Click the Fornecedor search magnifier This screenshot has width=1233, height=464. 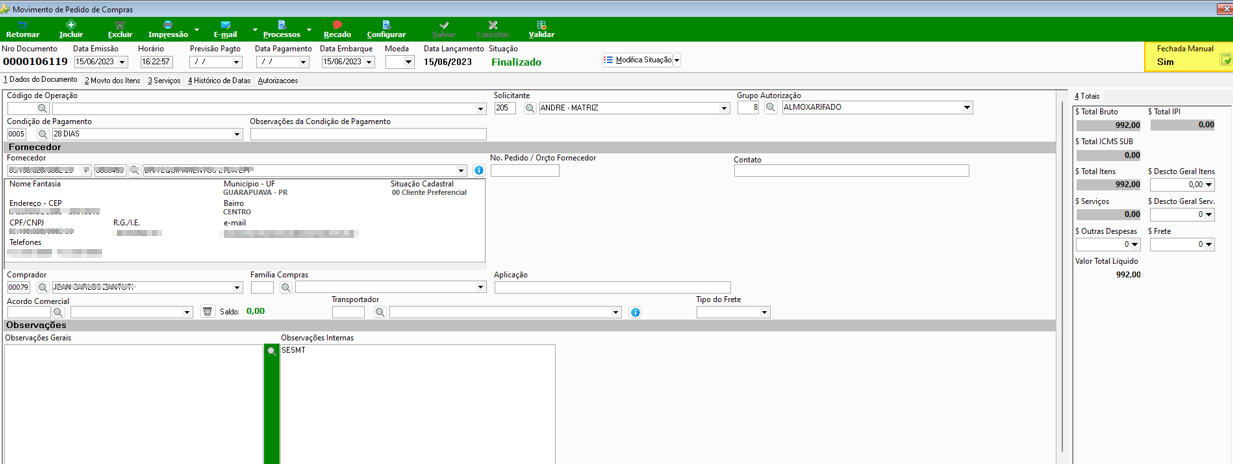click(x=134, y=171)
